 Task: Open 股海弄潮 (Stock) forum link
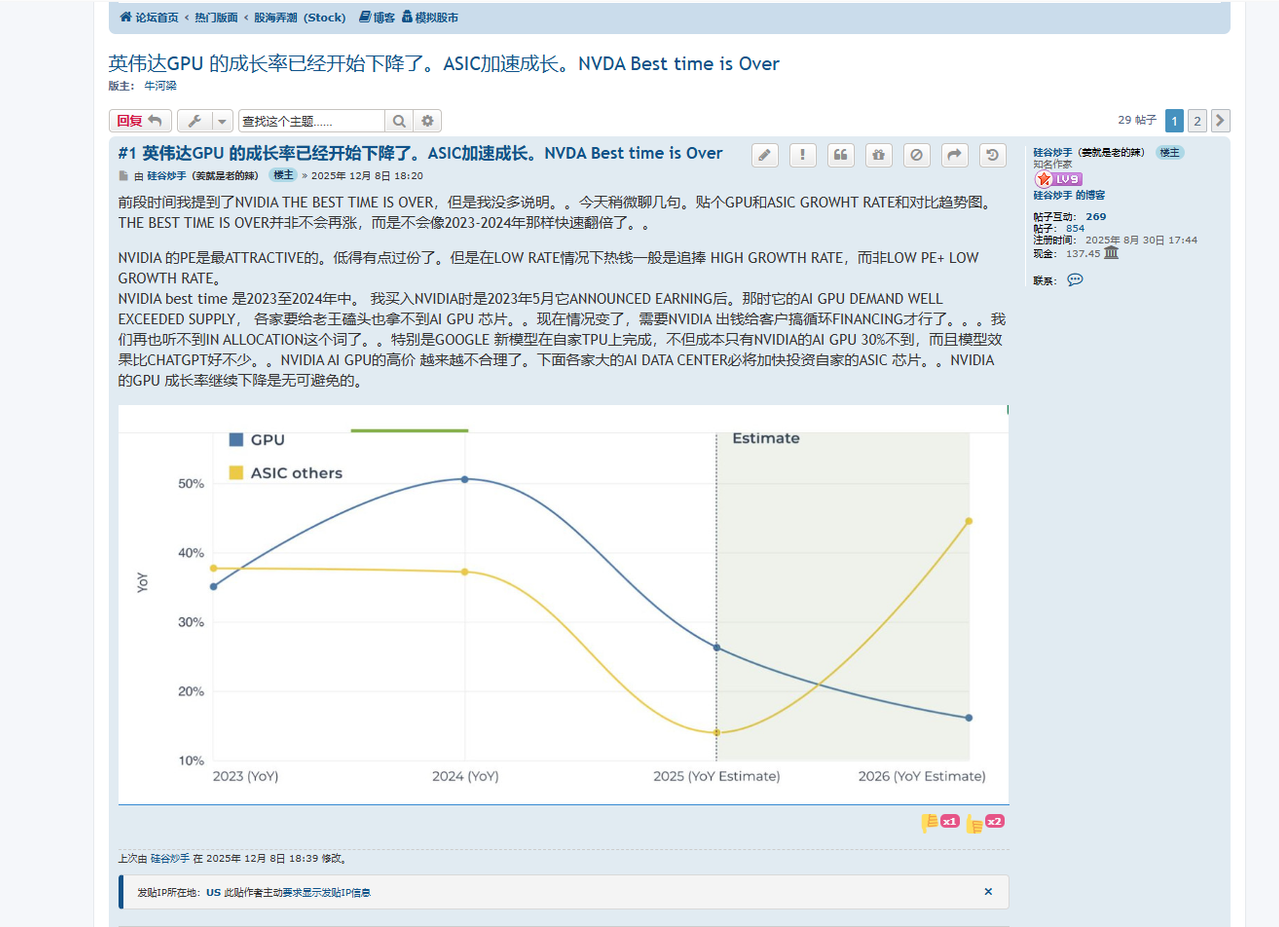tap(300, 17)
